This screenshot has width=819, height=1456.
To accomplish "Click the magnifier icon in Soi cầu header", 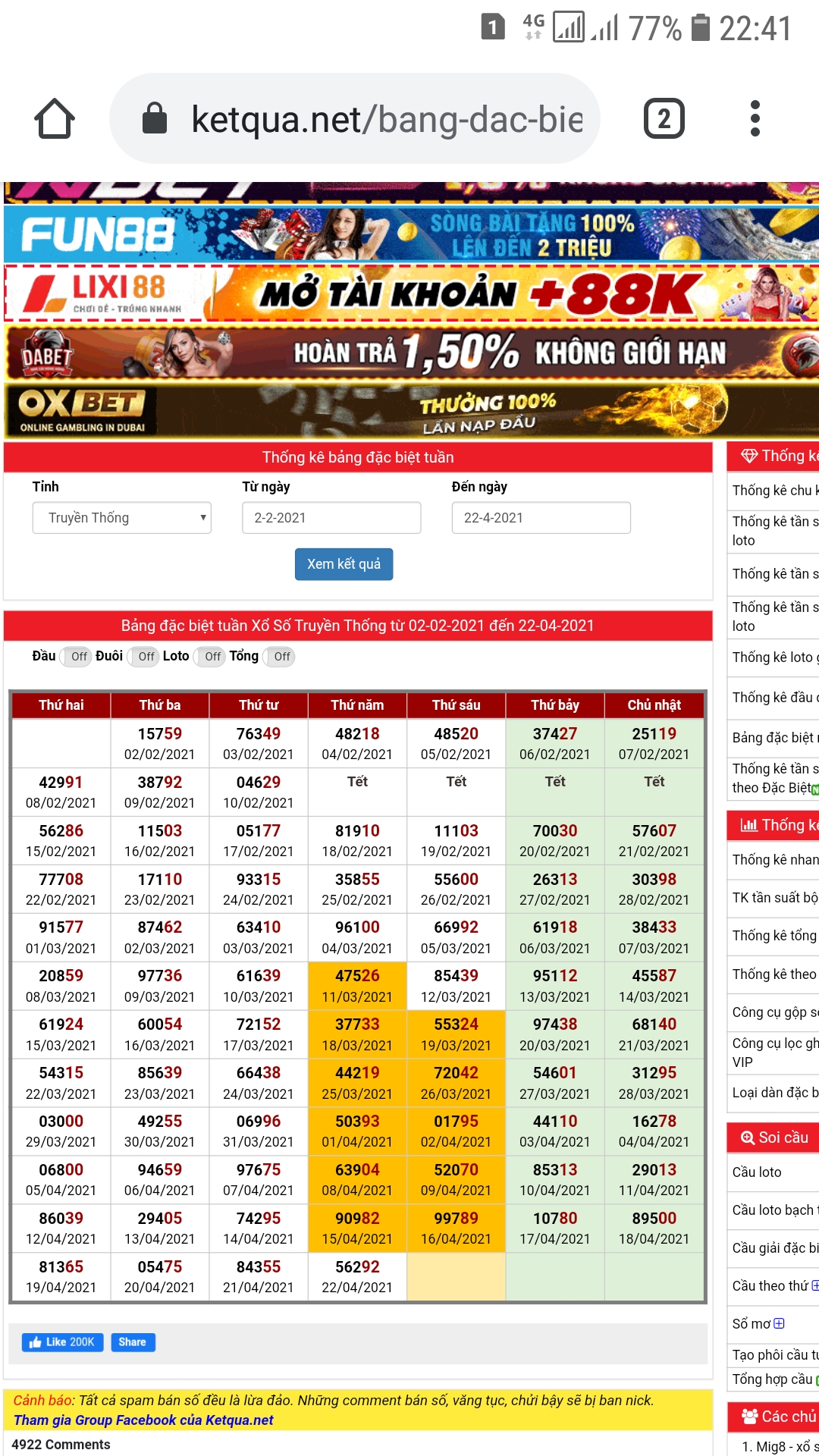I will [x=747, y=1137].
